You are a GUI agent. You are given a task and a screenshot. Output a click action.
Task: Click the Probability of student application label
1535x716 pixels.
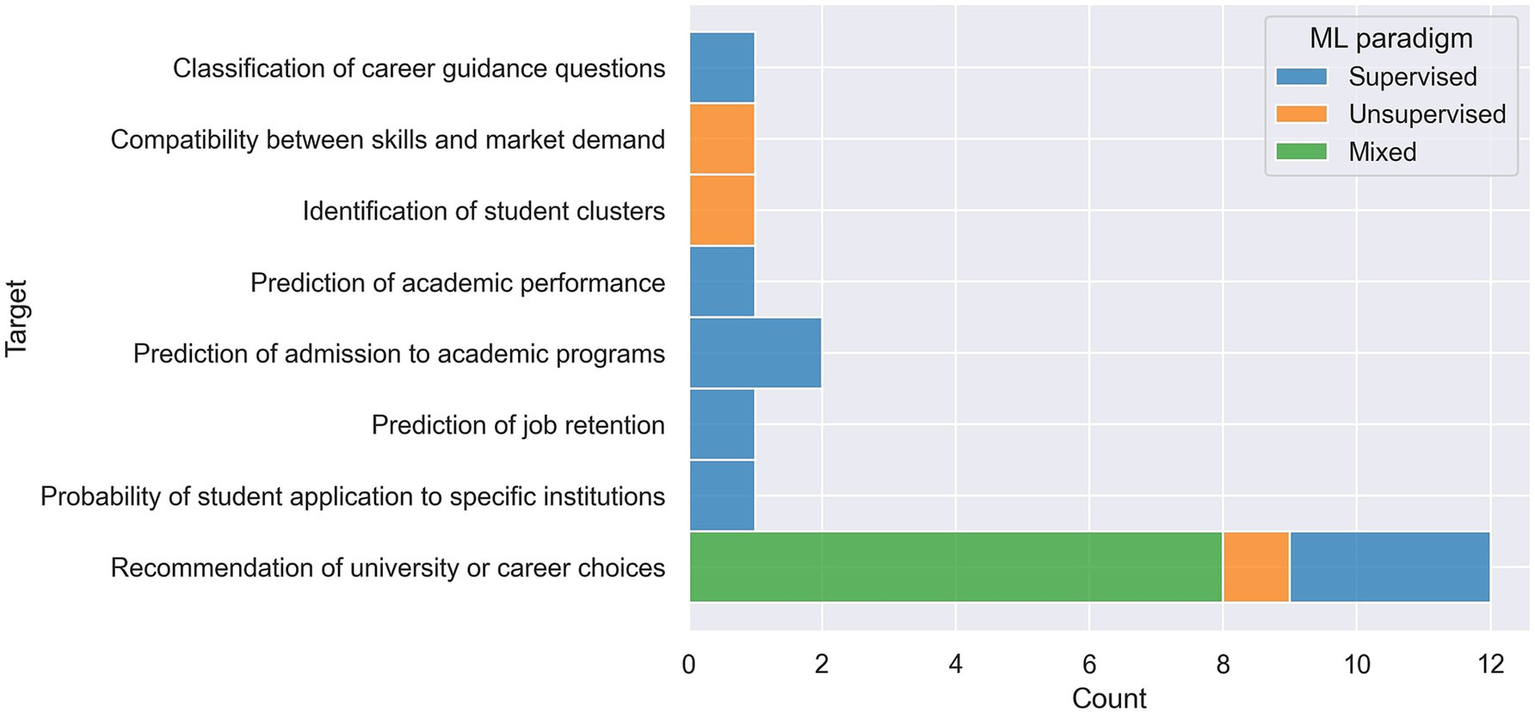click(x=352, y=496)
